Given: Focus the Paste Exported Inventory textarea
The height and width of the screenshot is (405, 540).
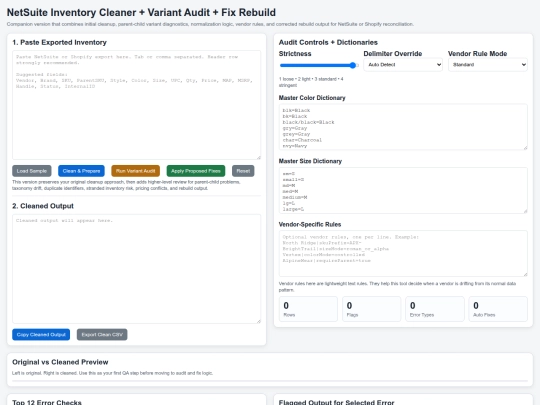Looking at the screenshot, I should point(136,105).
